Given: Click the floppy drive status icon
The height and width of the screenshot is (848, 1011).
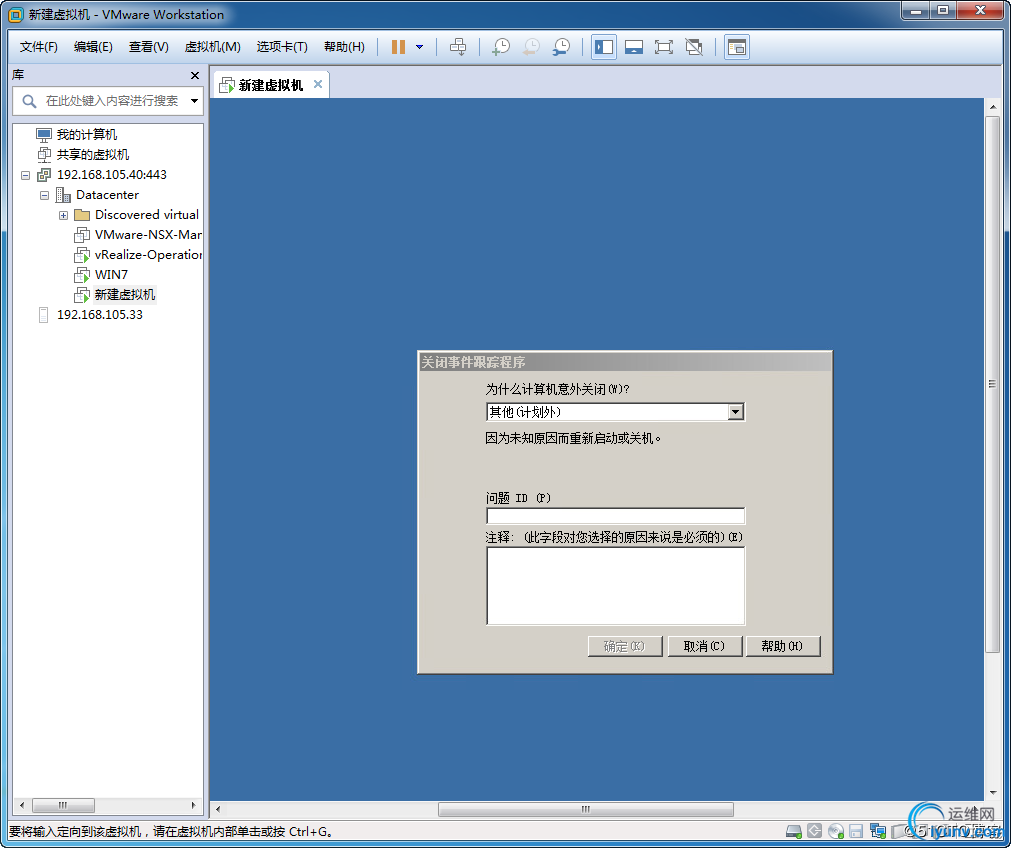Looking at the screenshot, I should click(x=856, y=831).
